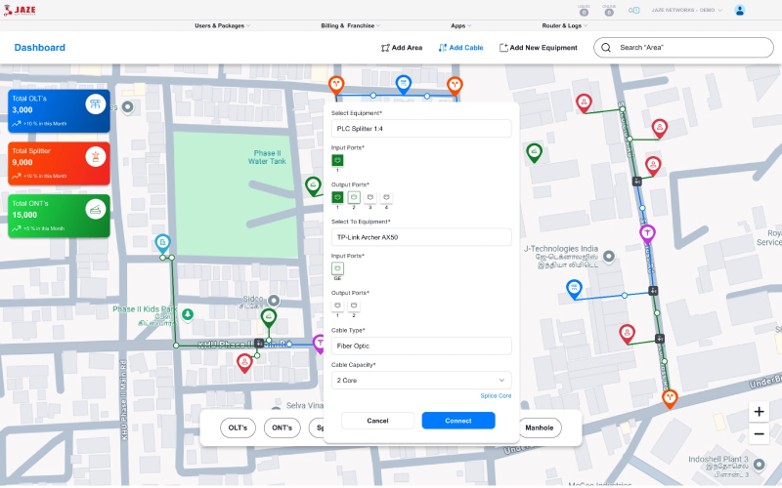Viewport: 782px width, 488px height.
Task: Select output port 3 of PLC Splitter
Action: point(370,198)
